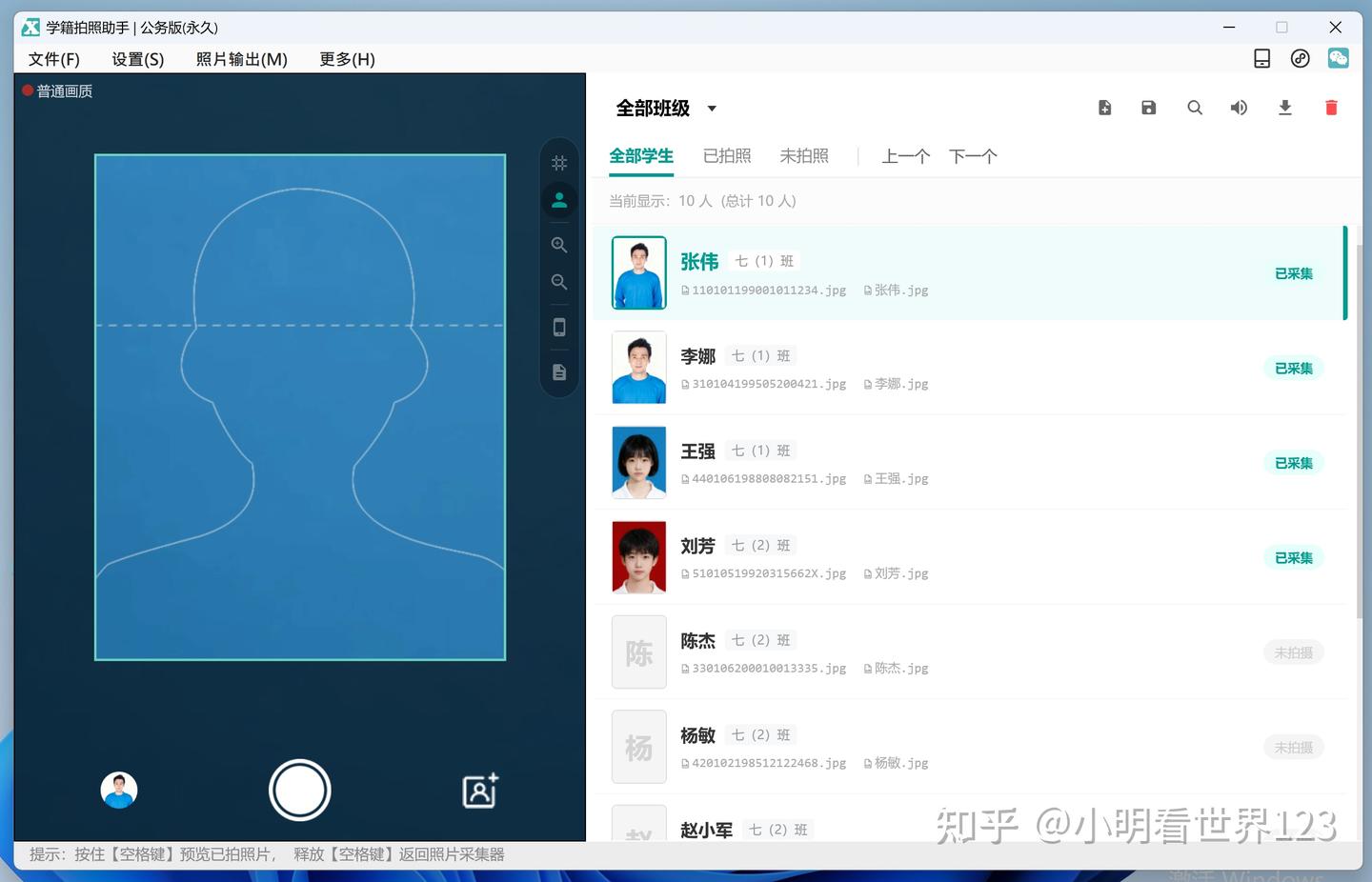
Task: Open the 照片输出(M) menu
Action: 242,59
